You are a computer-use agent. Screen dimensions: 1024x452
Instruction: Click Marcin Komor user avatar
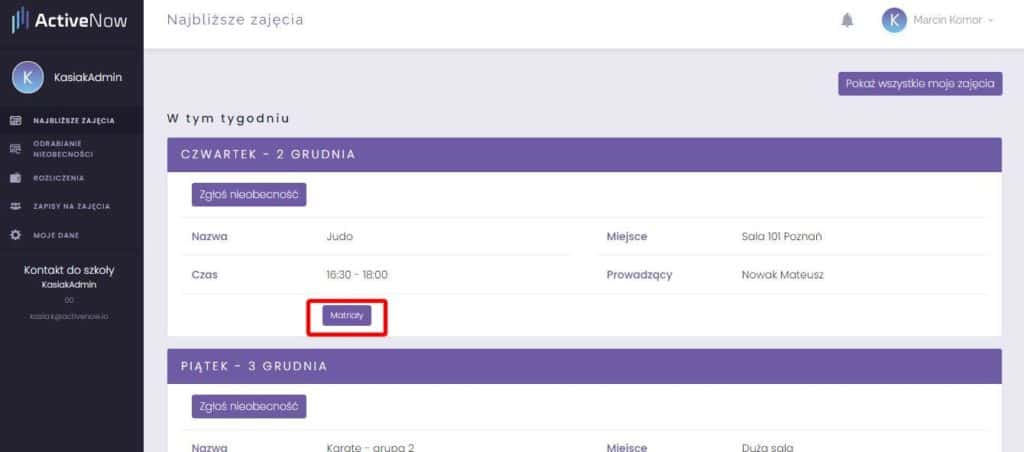point(894,20)
